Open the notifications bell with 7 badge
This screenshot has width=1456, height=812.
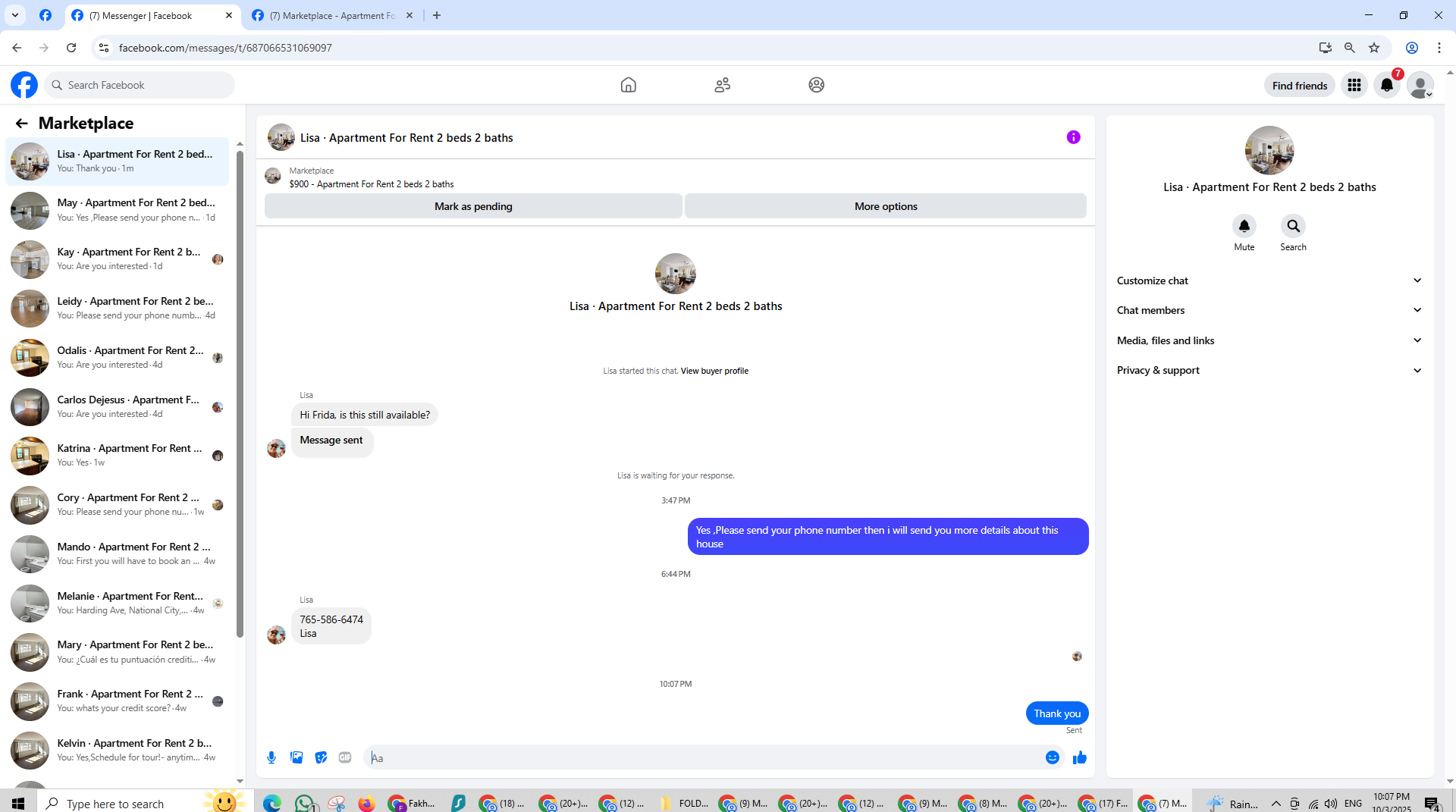pos(1387,85)
